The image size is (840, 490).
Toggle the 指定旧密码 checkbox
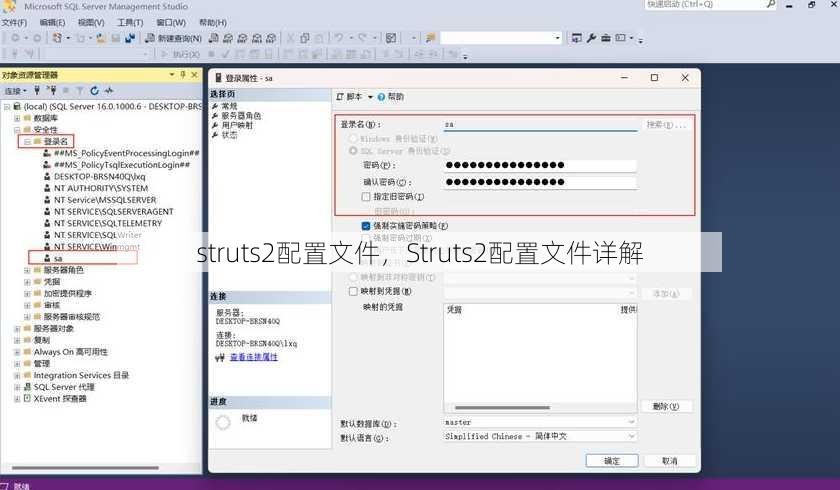pos(366,197)
